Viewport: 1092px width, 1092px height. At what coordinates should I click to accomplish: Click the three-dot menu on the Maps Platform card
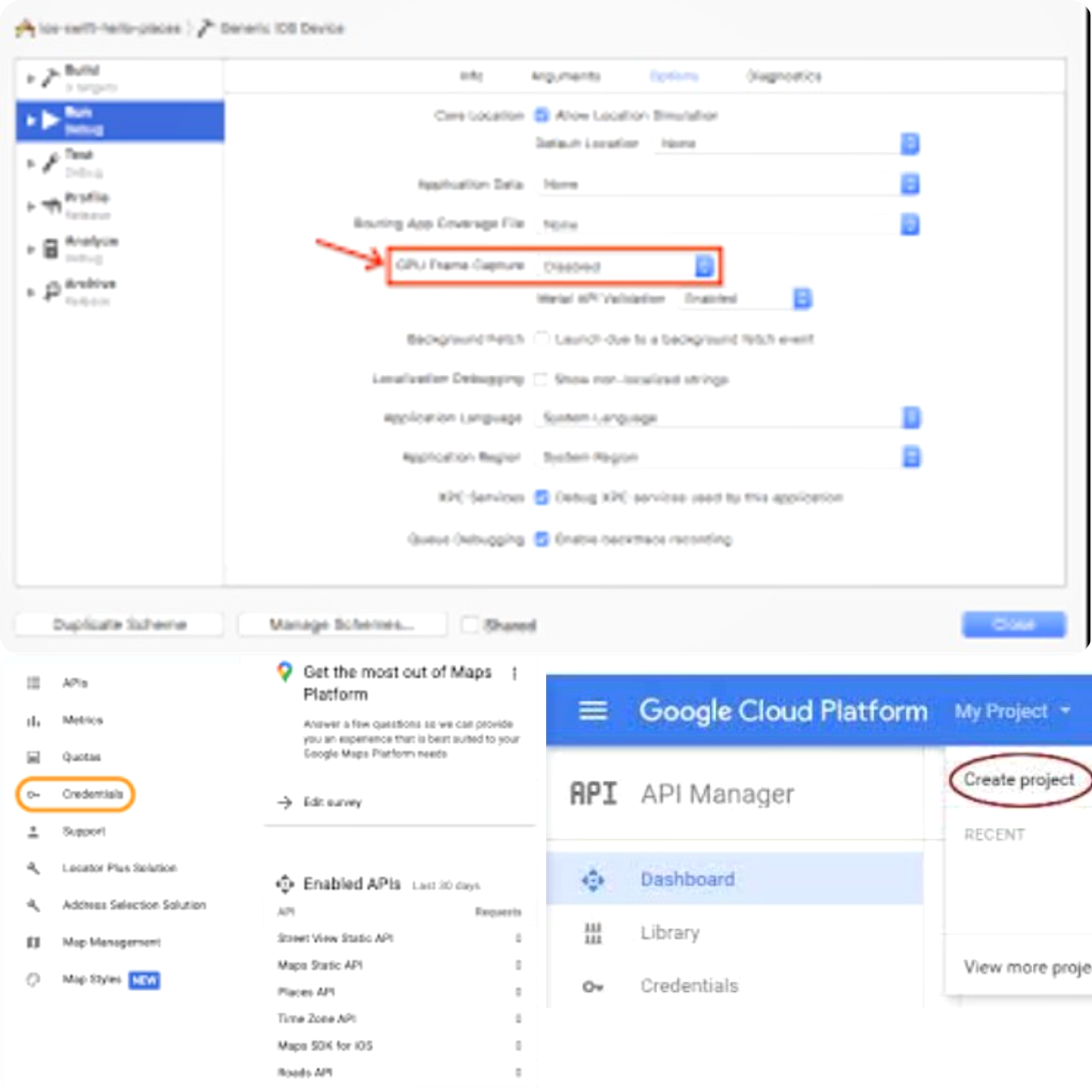click(x=514, y=673)
